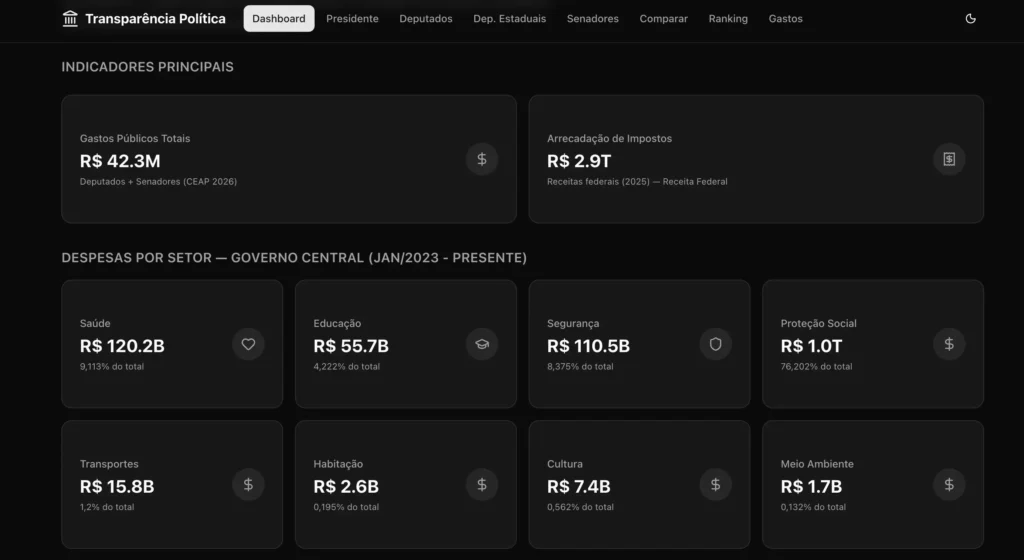
Task: Select the active Dashboard tab
Action: [279, 19]
